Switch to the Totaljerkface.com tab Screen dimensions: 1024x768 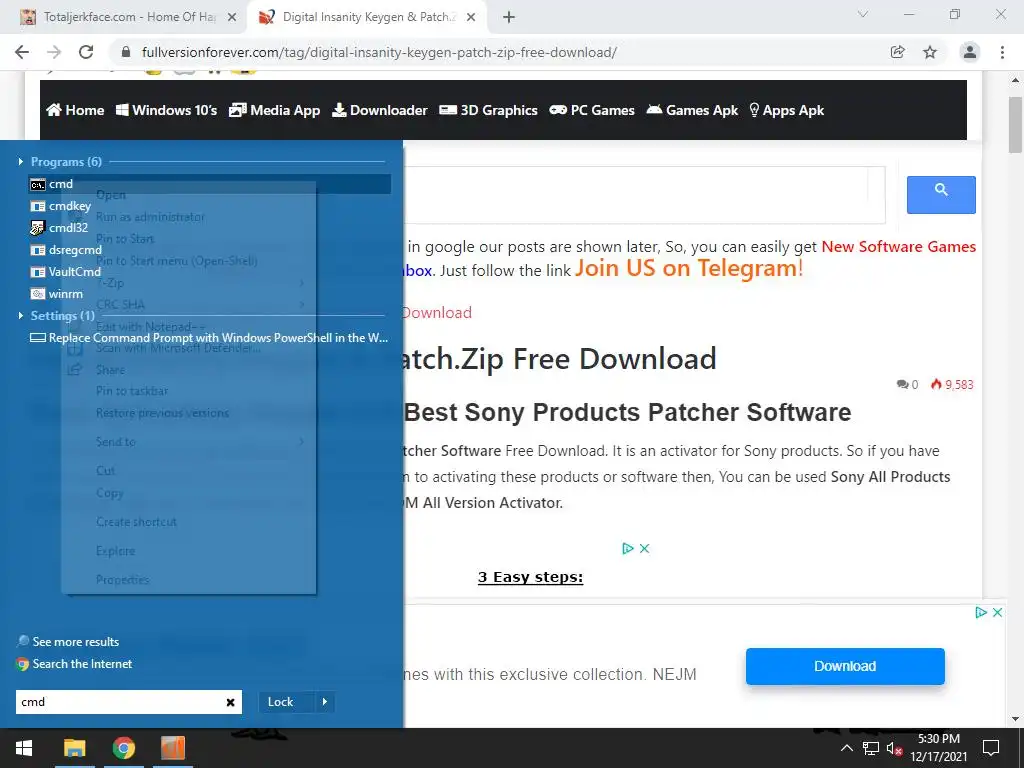[128, 17]
